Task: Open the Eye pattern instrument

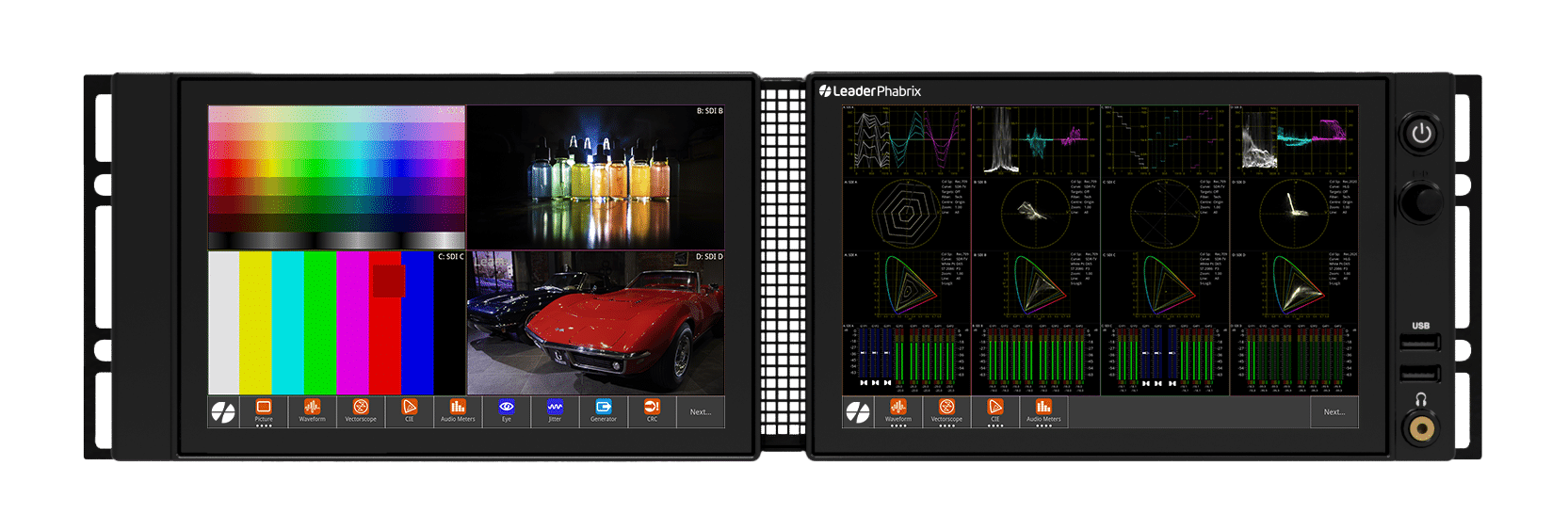Action: point(507,411)
